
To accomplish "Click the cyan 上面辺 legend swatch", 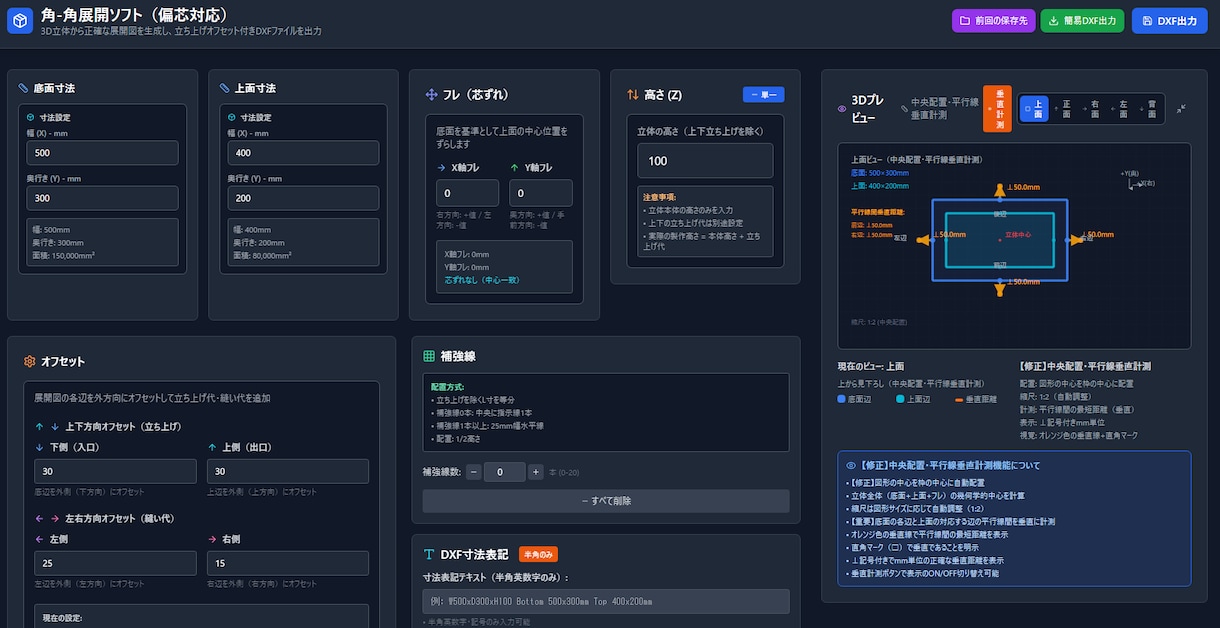I will (x=901, y=399).
